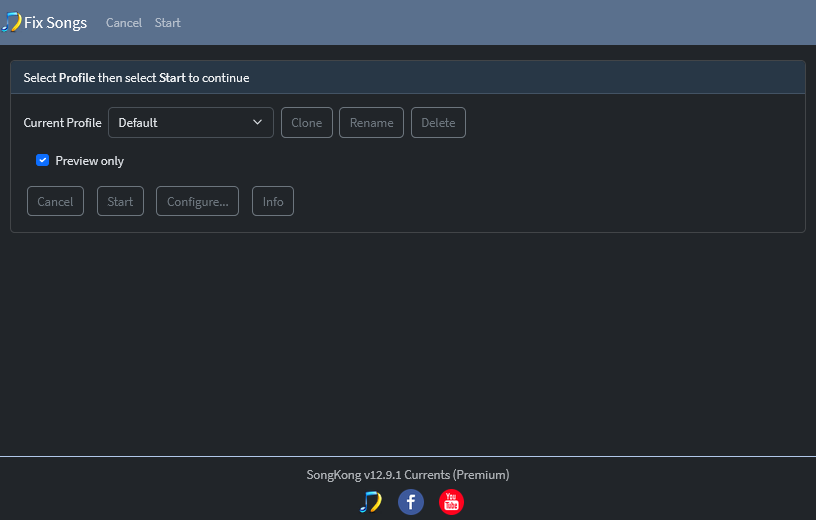
Task: Show details with the Info button
Action: [273, 201]
